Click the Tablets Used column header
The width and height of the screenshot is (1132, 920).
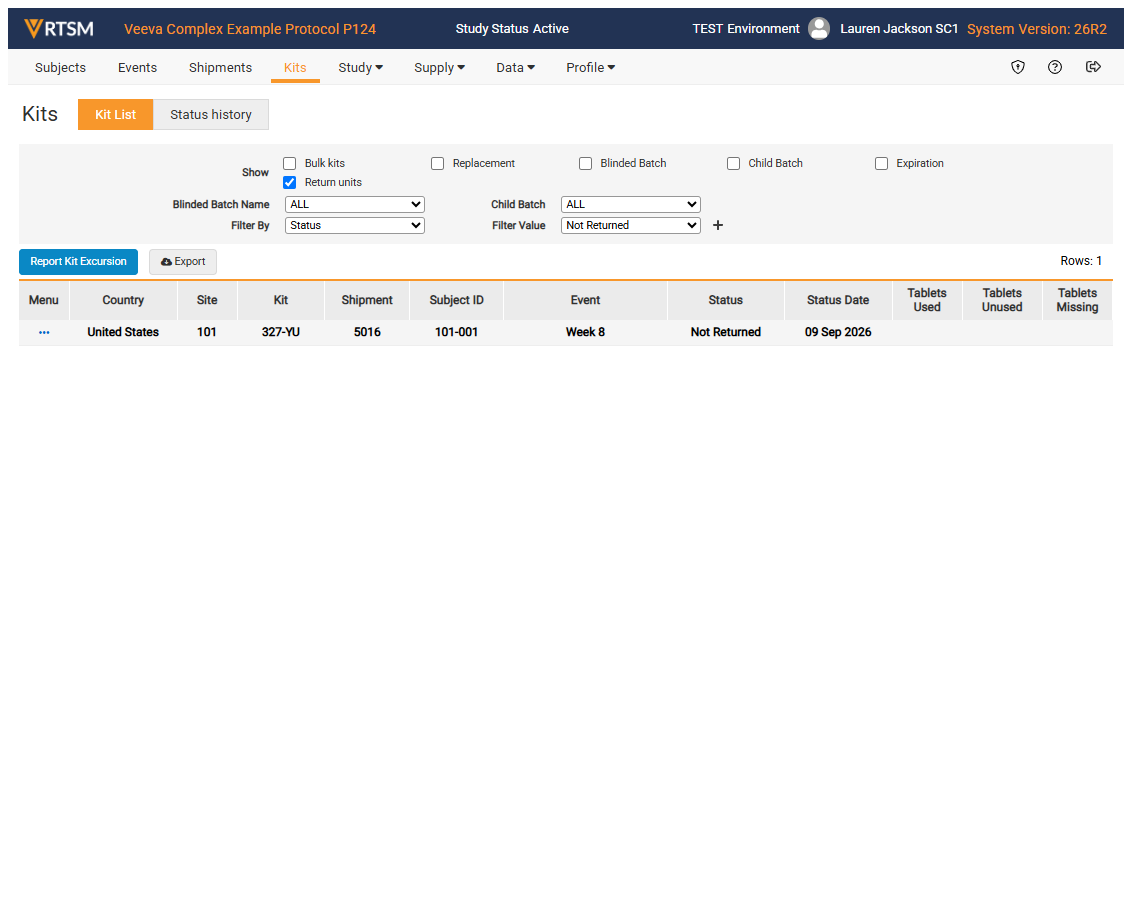(x=927, y=300)
